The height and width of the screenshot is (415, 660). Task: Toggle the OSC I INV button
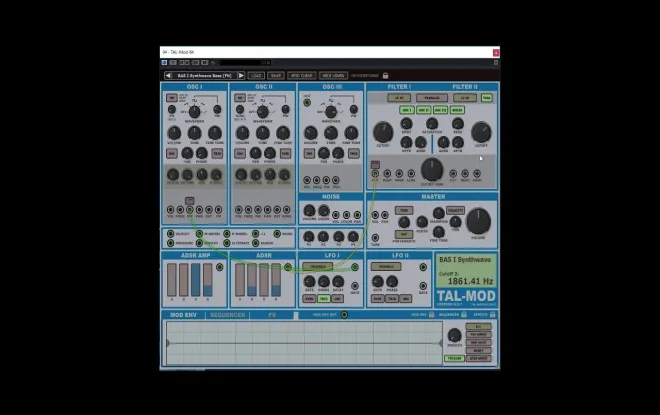click(x=171, y=154)
